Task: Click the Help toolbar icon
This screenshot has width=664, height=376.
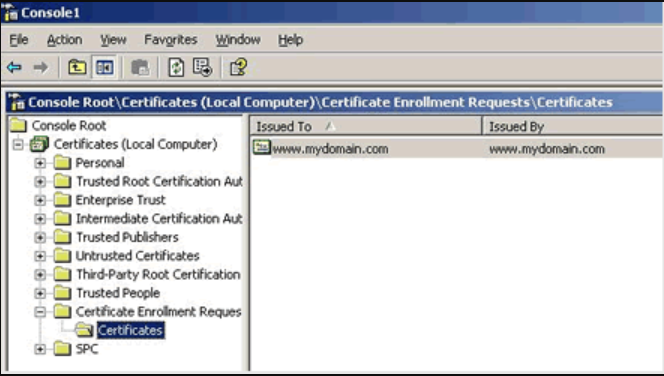Action: (238, 67)
